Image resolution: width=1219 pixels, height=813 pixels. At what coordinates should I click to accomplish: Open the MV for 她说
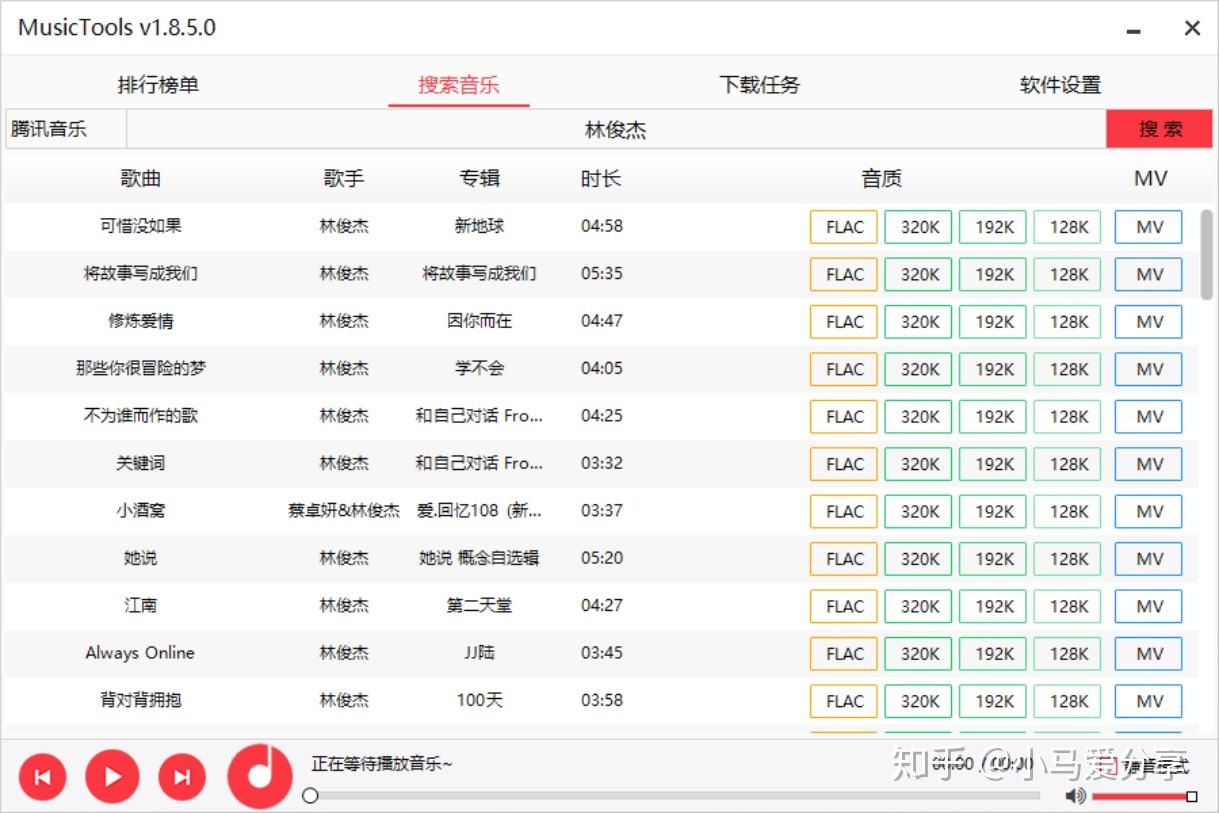click(1149, 559)
